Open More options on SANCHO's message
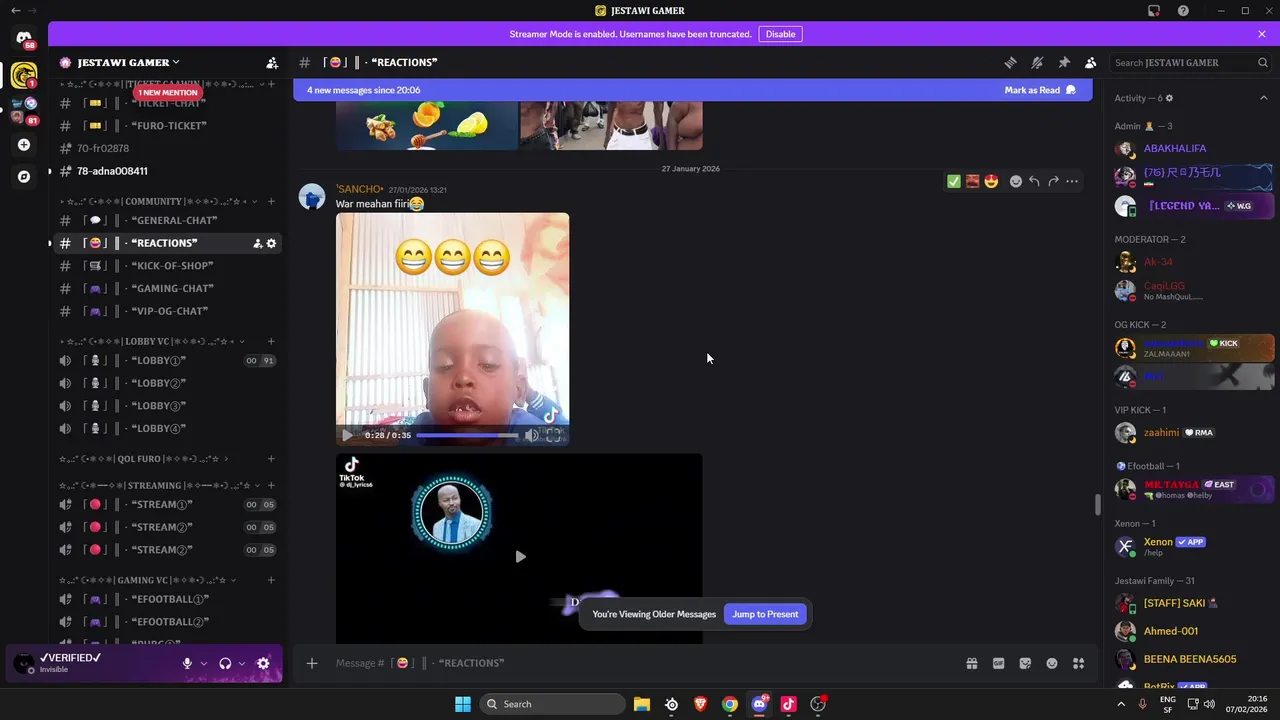1280x720 pixels. click(1072, 181)
